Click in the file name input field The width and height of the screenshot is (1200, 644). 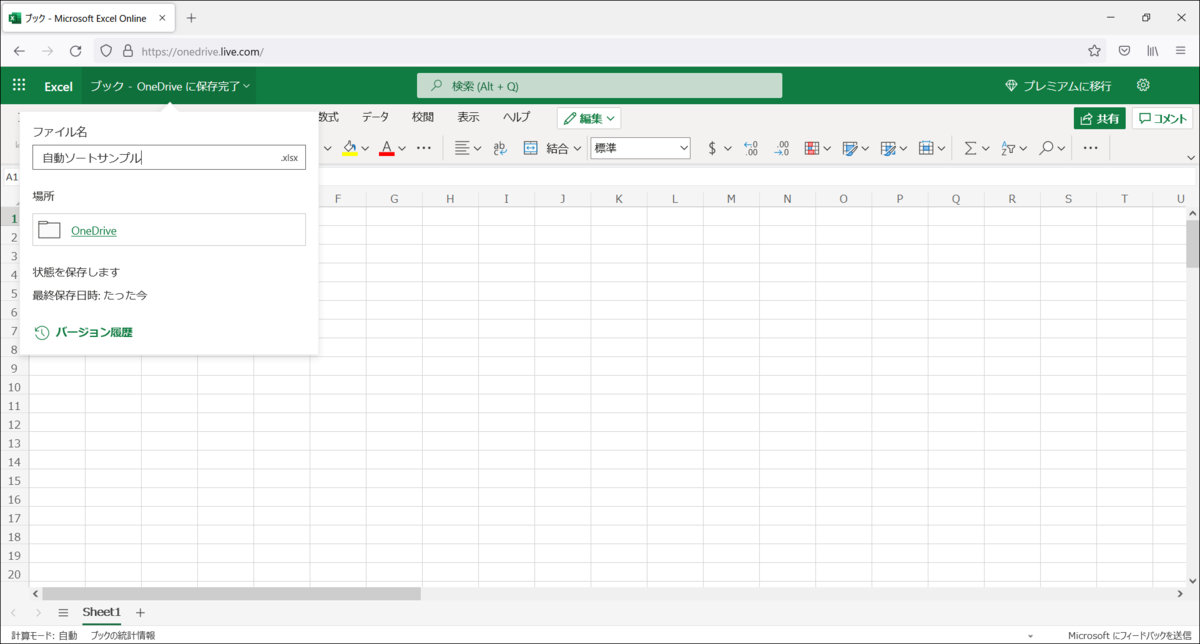tap(169, 158)
